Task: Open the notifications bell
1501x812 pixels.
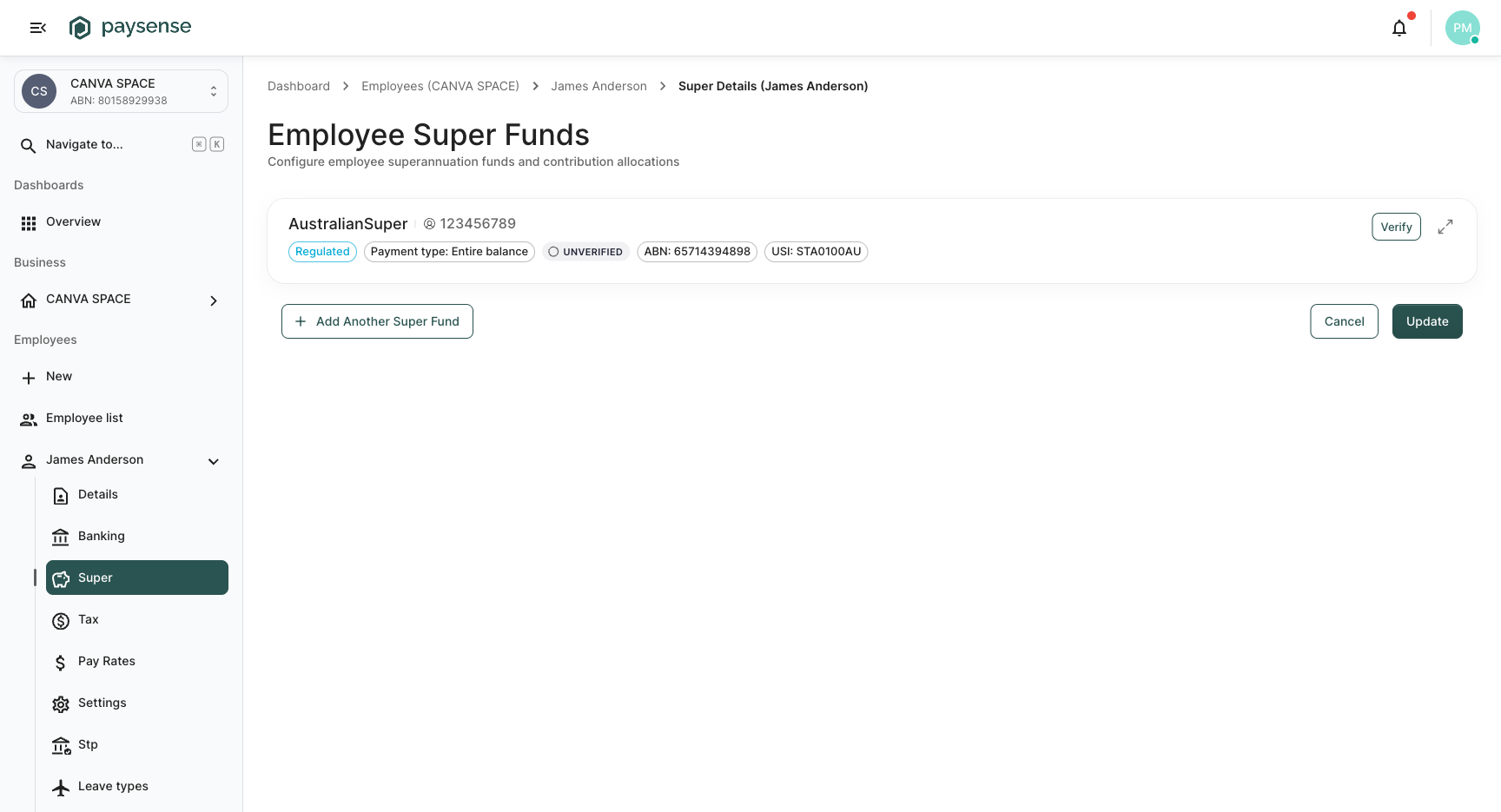Action: click(x=1399, y=28)
